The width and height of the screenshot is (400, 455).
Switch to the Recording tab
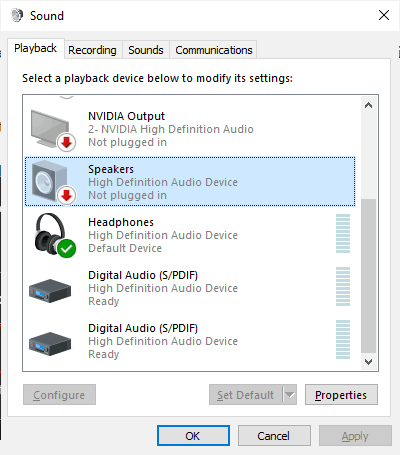(92, 50)
